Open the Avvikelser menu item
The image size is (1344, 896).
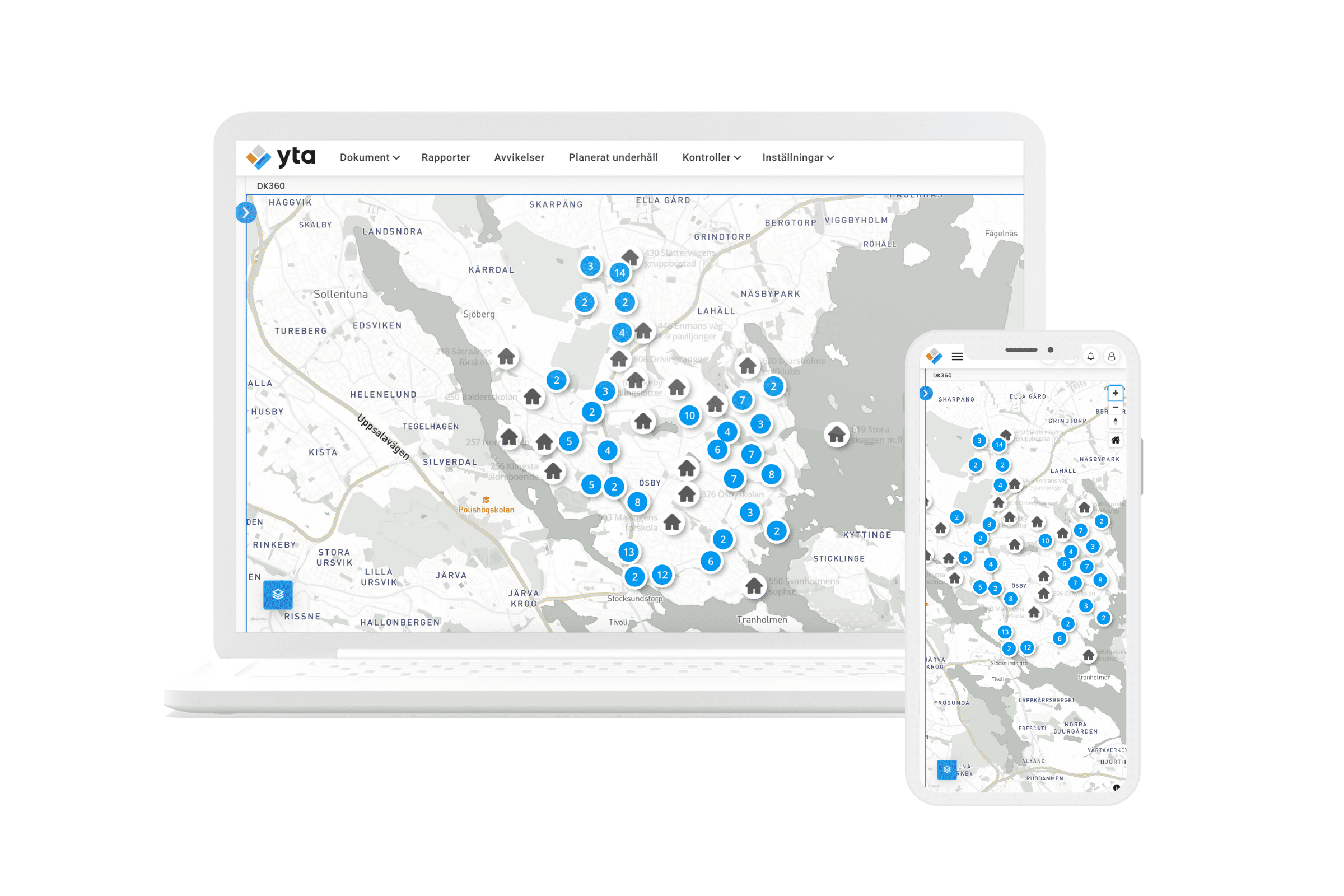tap(519, 157)
